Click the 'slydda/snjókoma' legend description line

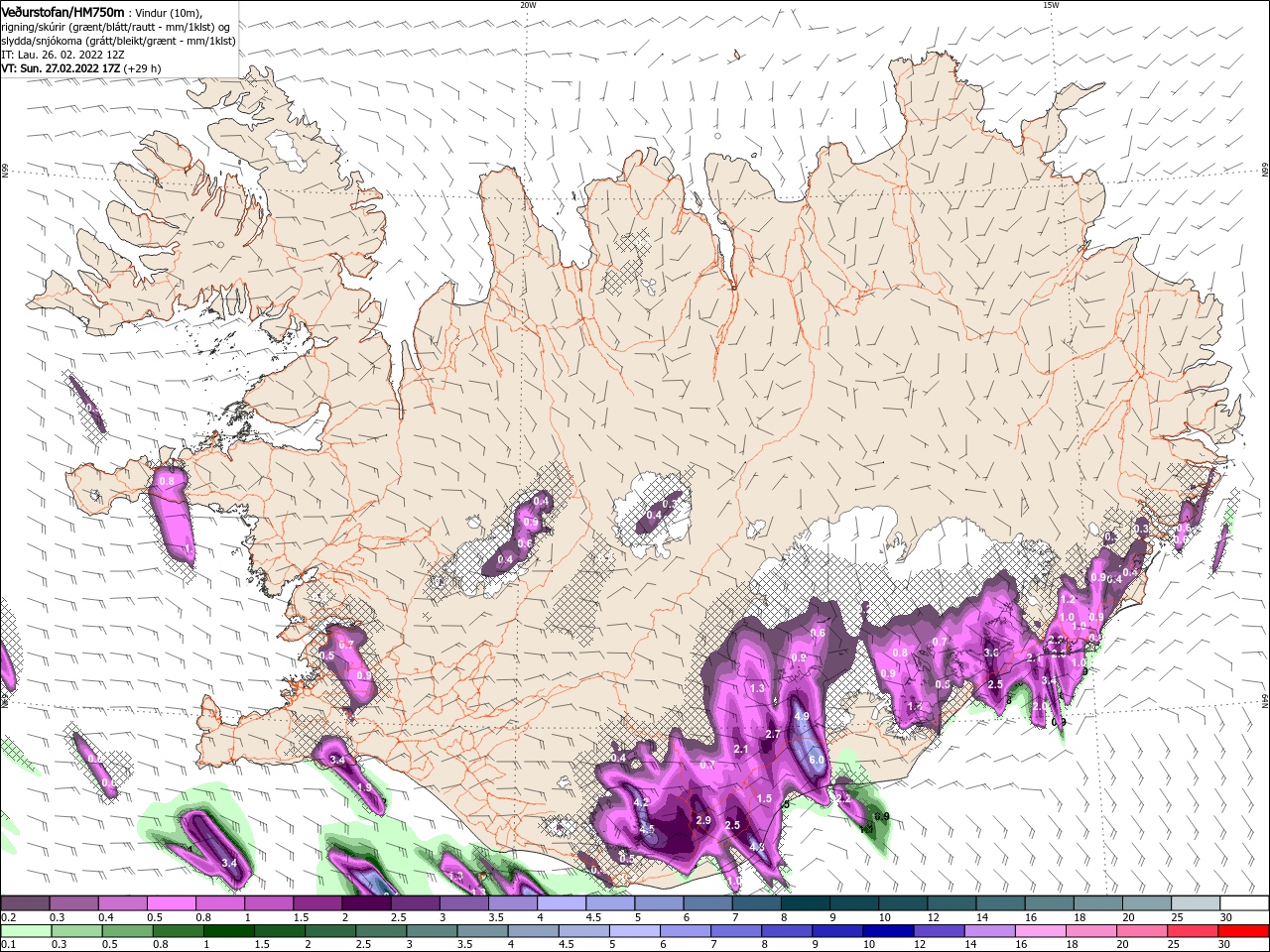118,41
